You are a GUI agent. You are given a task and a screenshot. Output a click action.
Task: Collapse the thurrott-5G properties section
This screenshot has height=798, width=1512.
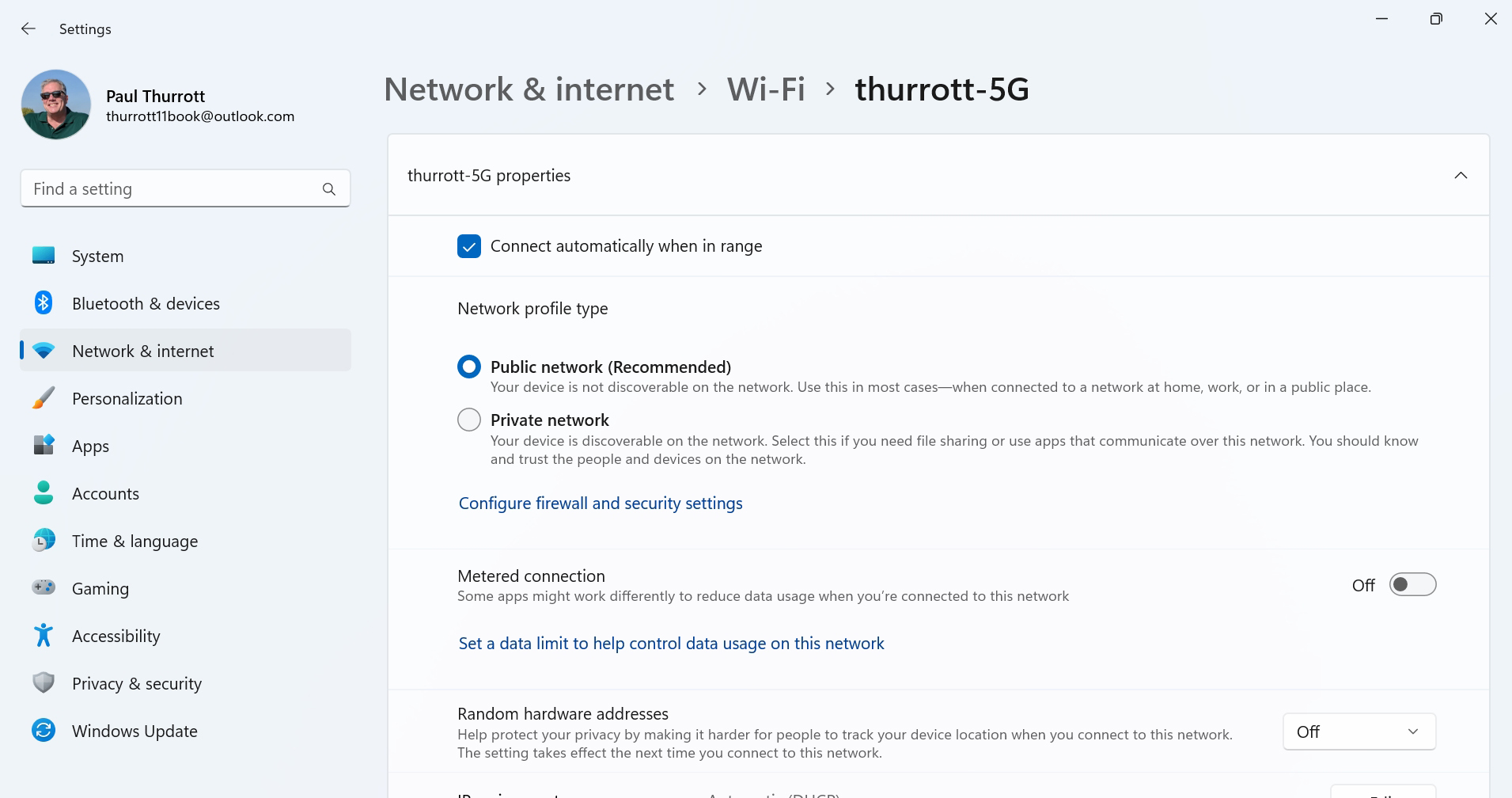pos(1461,176)
